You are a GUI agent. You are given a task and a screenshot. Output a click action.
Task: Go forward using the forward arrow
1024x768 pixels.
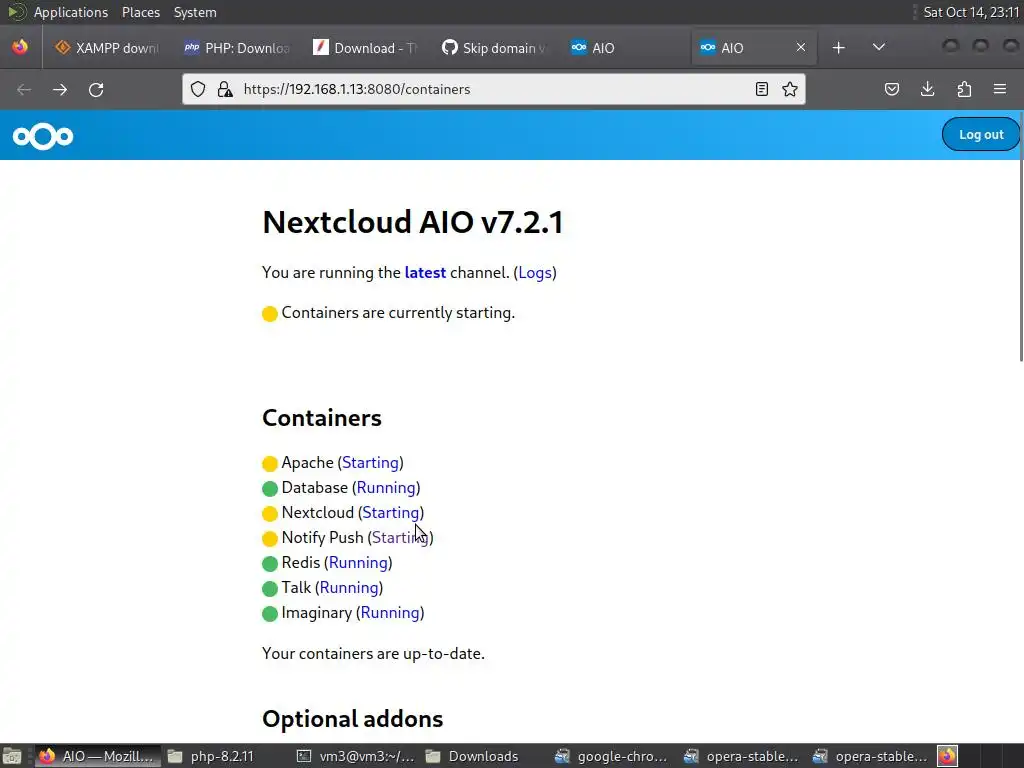pos(60,89)
